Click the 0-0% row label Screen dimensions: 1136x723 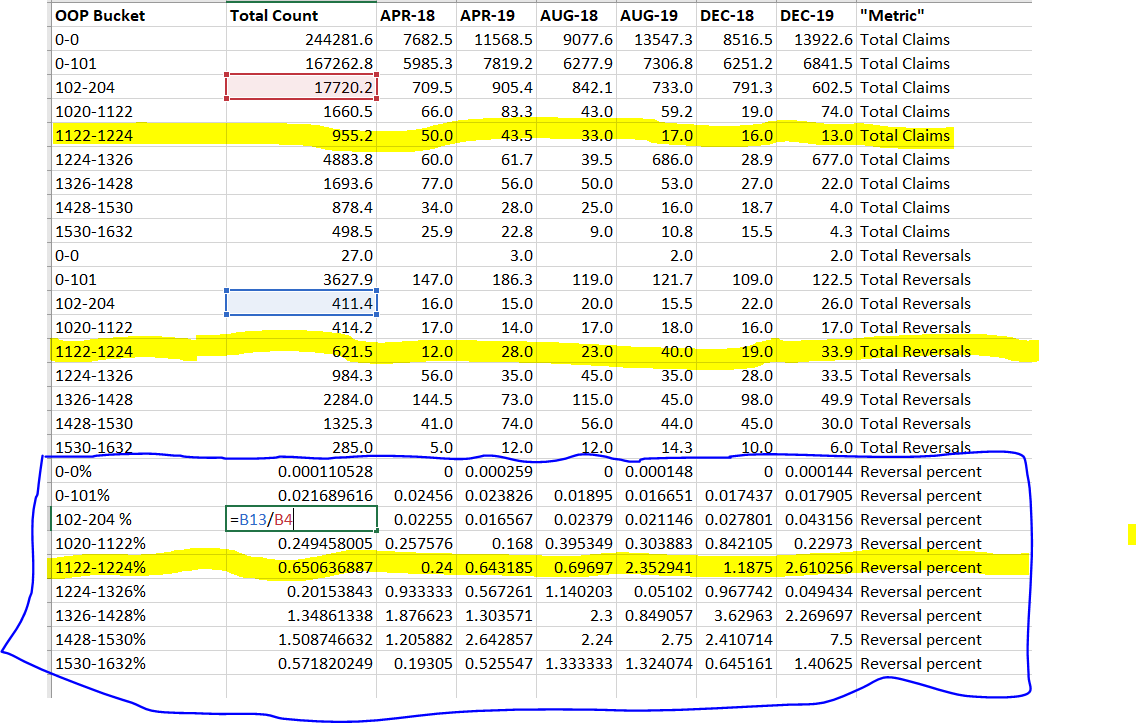(x=139, y=472)
